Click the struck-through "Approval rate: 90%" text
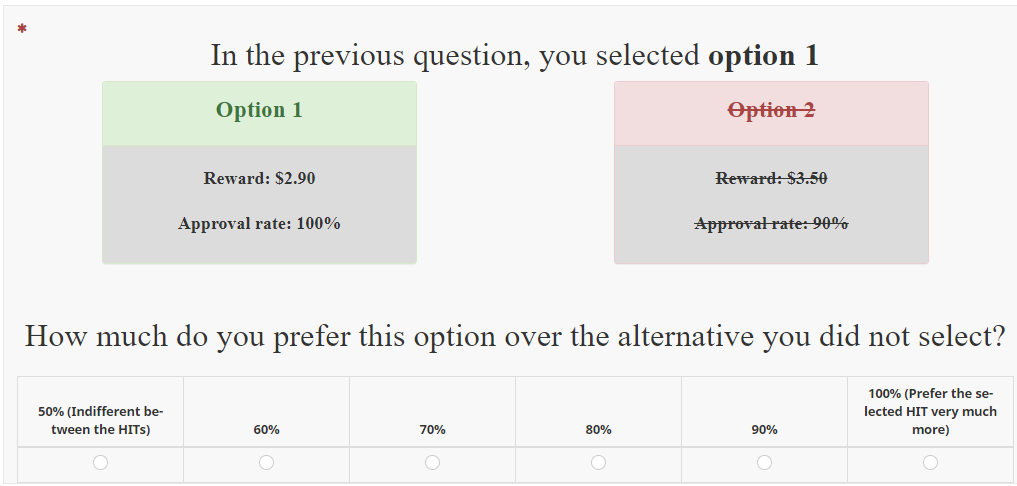Viewport: 1017px width, 486px height. (771, 224)
